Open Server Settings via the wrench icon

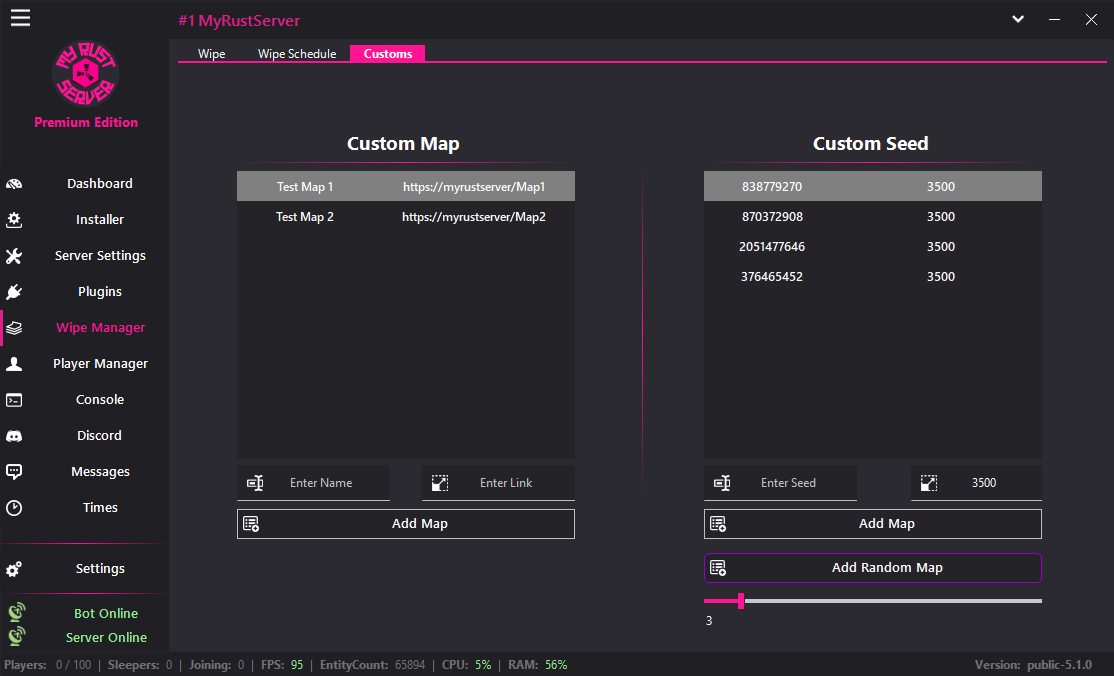(14, 255)
